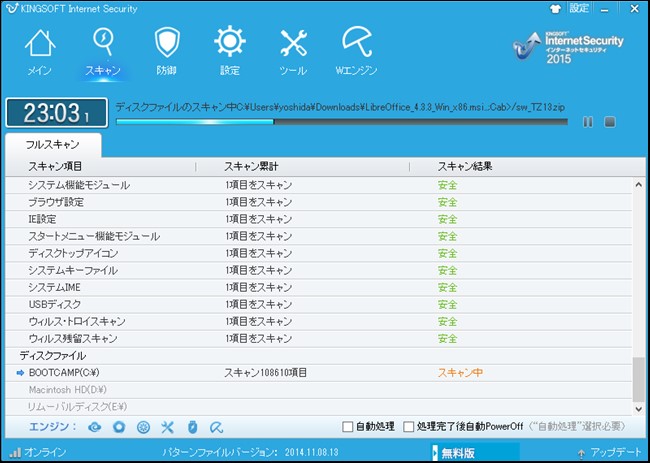
Task: Close the Kingsoft window
Action: [634, 9]
